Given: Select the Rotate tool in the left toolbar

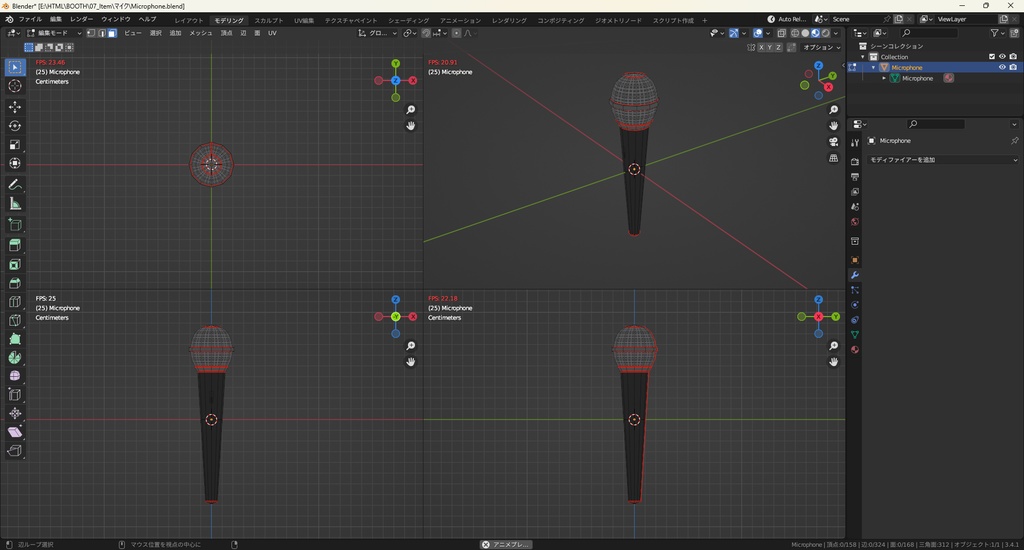Looking at the screenshot, I should tap(15, 126).
